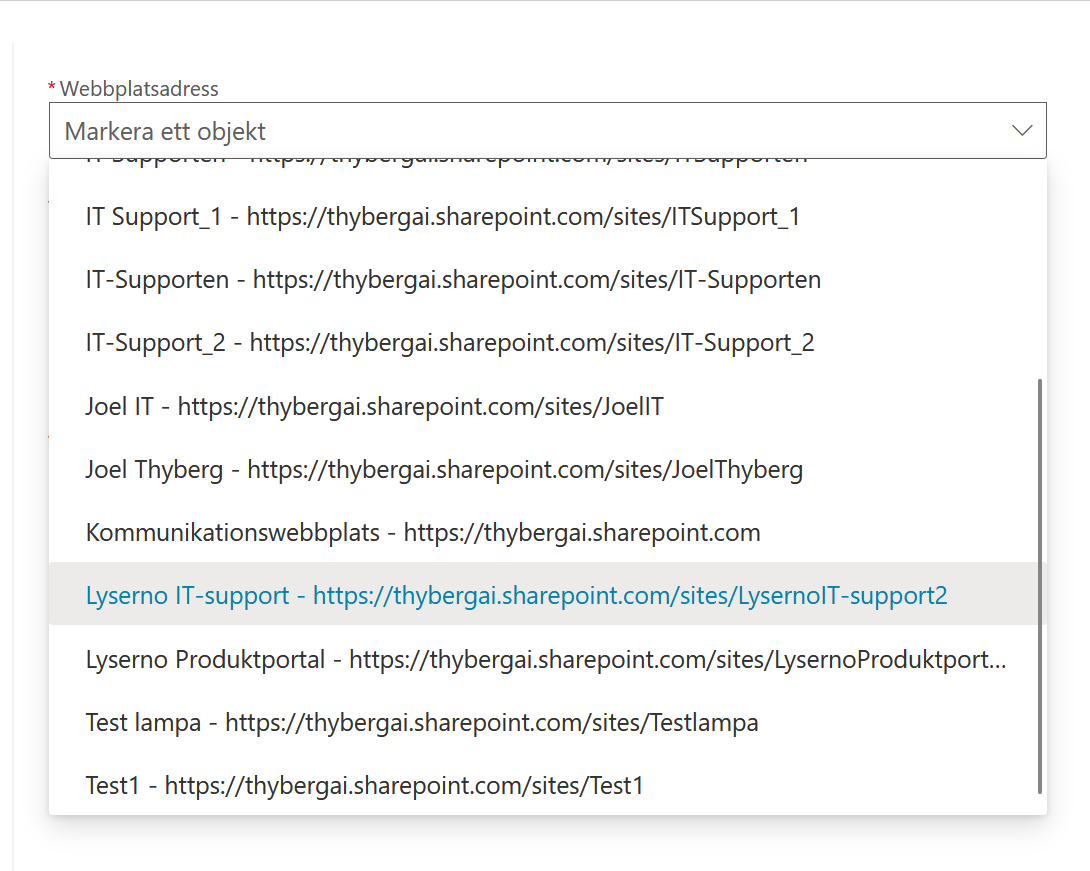Click the 'Markera ett objekt' combo box field
The width and height of the screenshot is (1090, 871).
pos(548,131)
